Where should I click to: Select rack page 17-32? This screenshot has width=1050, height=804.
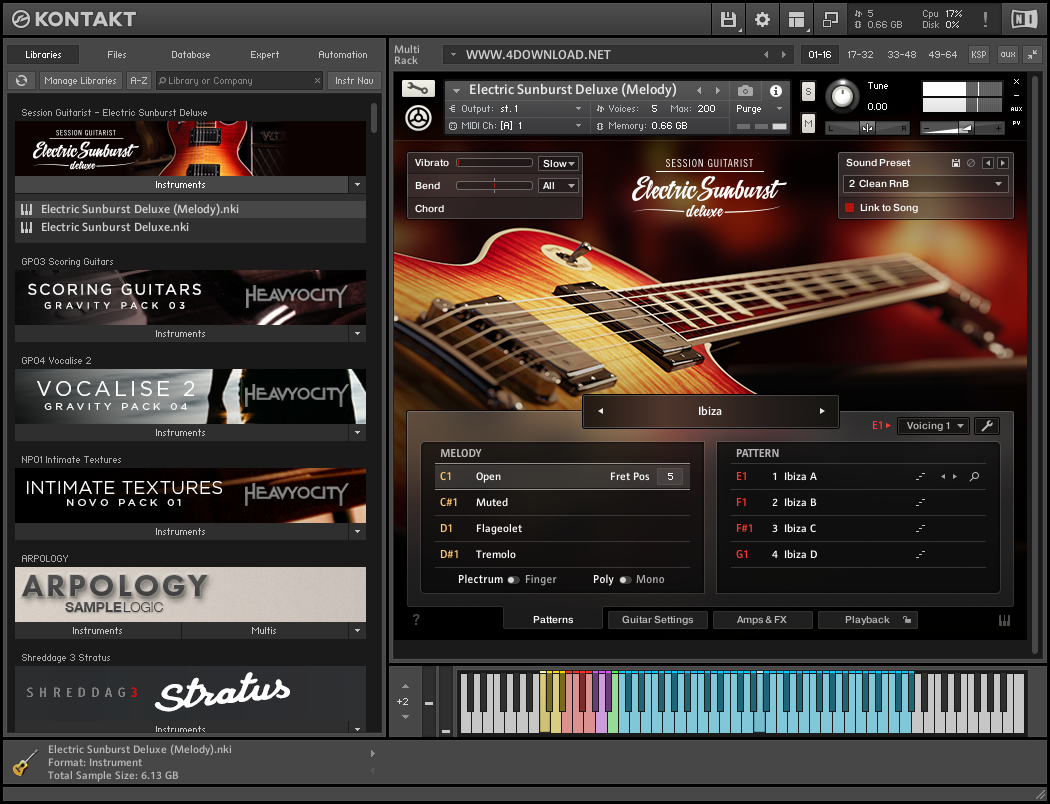[x=860, y=55]
